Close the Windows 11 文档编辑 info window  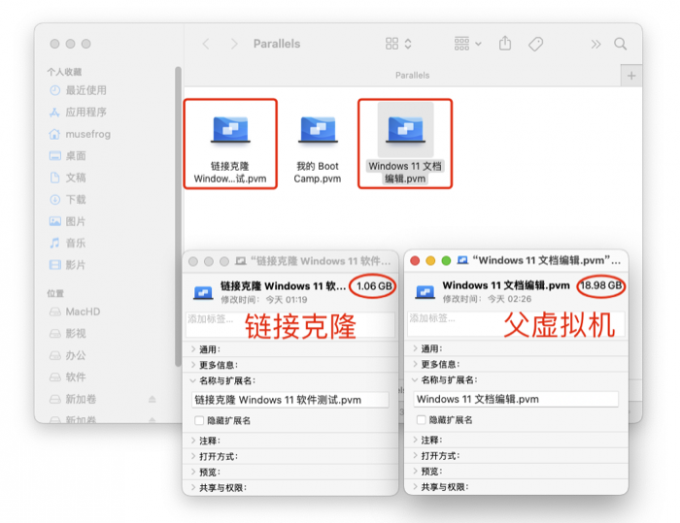415,261
